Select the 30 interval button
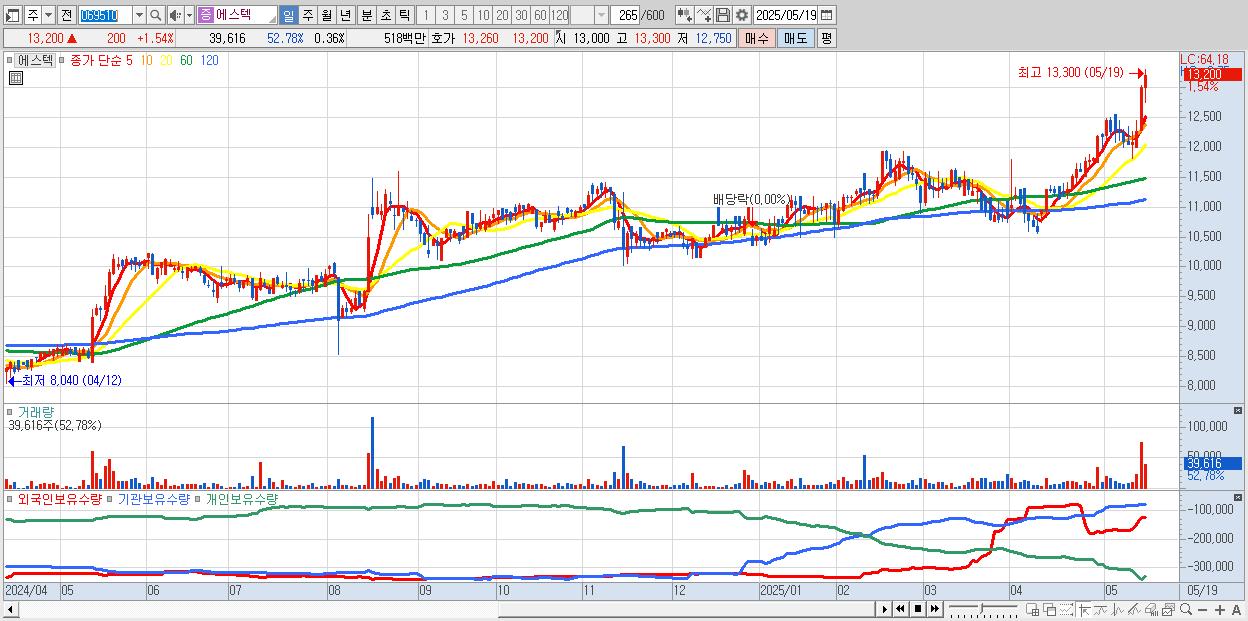Screen dimensions: 1248x621 pos(521,15)
